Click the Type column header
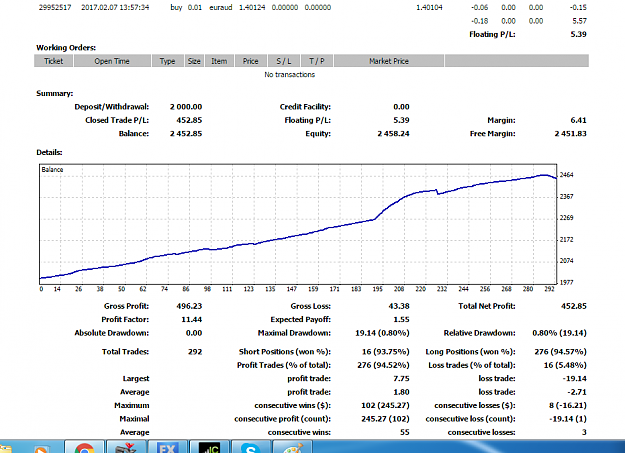The width and height of the screenshot is (625, 453). tap(167, 61)
